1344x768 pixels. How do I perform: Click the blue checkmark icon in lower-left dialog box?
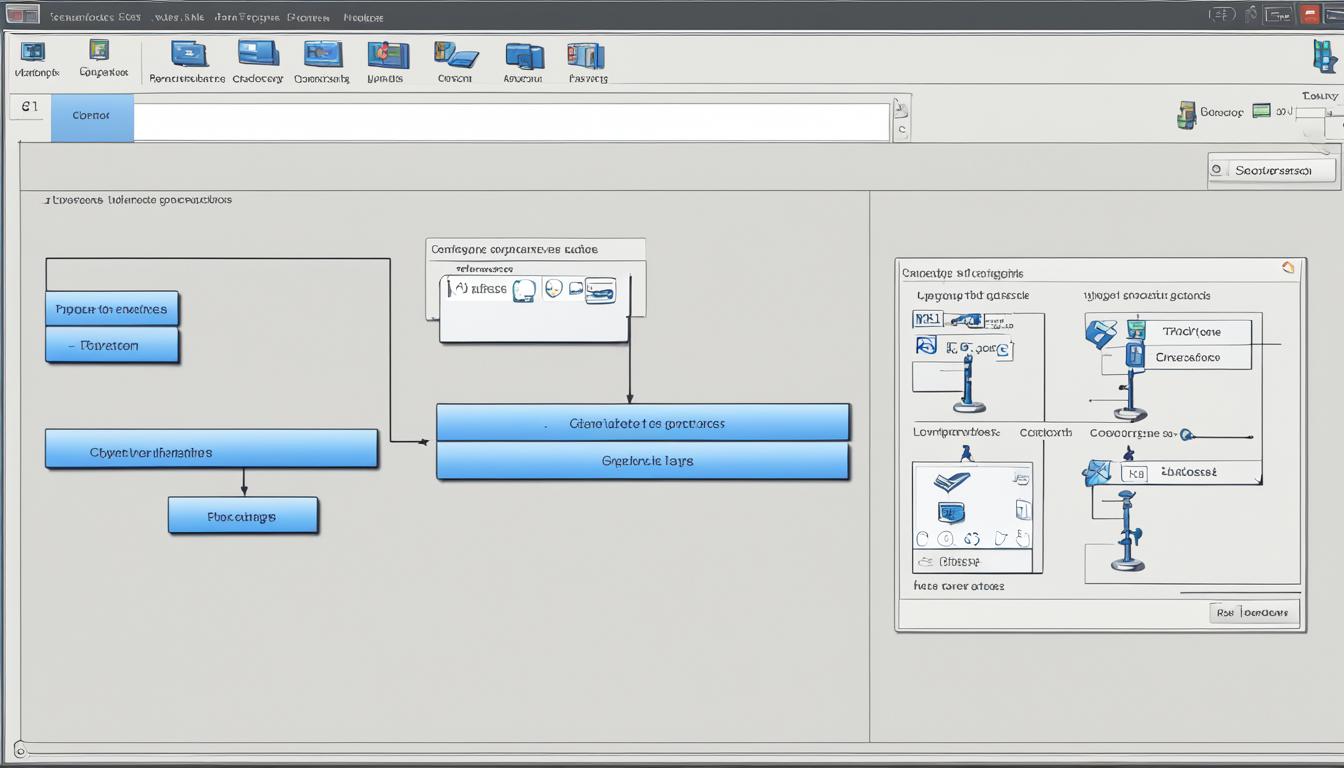[x=952, y=483]
